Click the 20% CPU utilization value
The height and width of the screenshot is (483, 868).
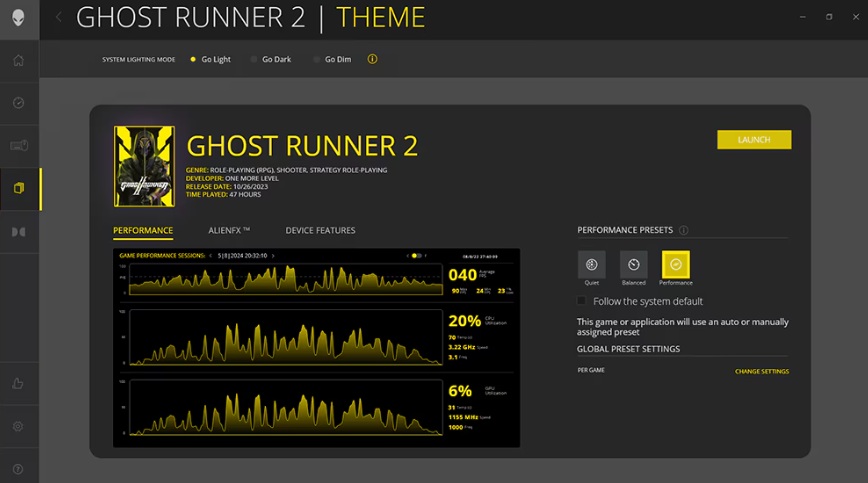coord(464,321)
